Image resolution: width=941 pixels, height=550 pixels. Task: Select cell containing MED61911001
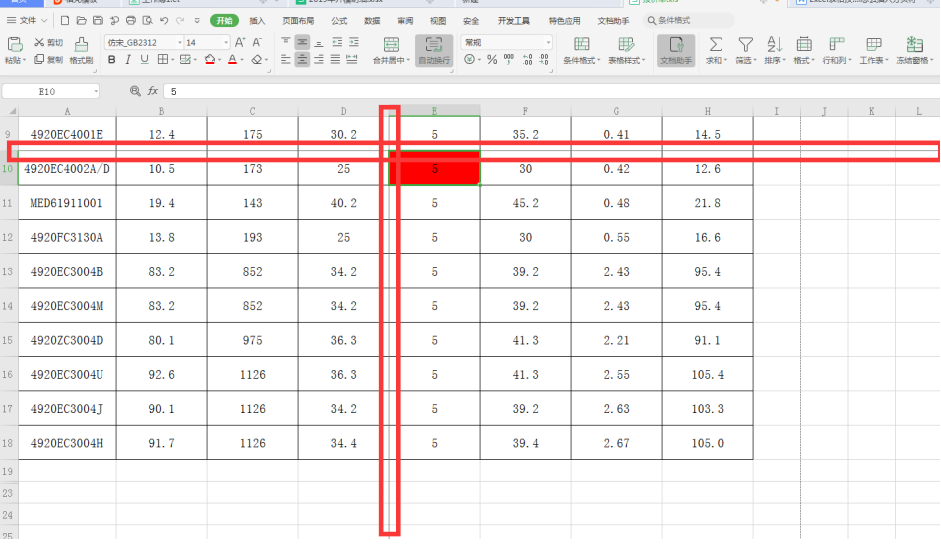pyautogui.click(x=67, y=203)
